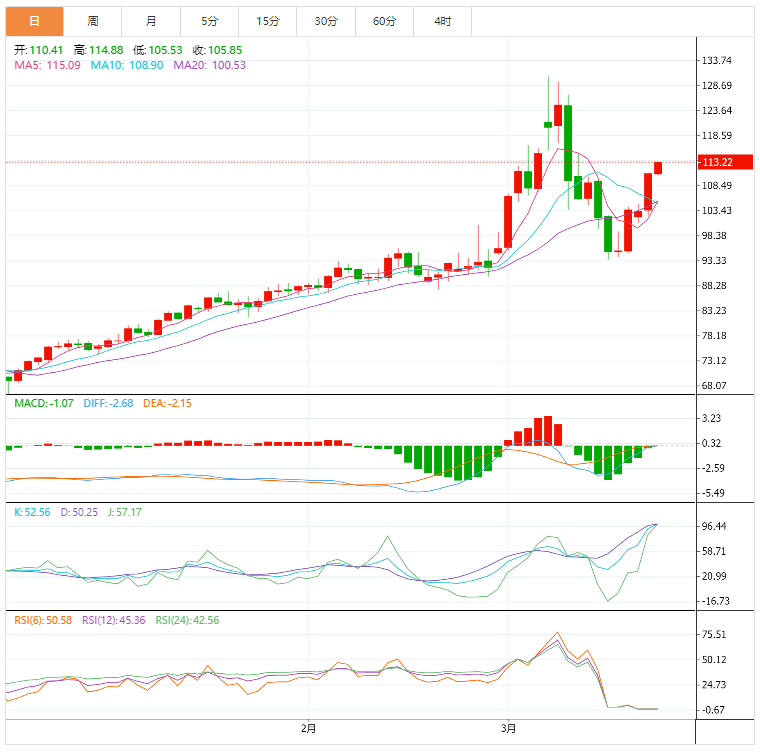760x755 pixels.
Task: Select the daily 日 chart tab
Action: click(x=34, y=21)
